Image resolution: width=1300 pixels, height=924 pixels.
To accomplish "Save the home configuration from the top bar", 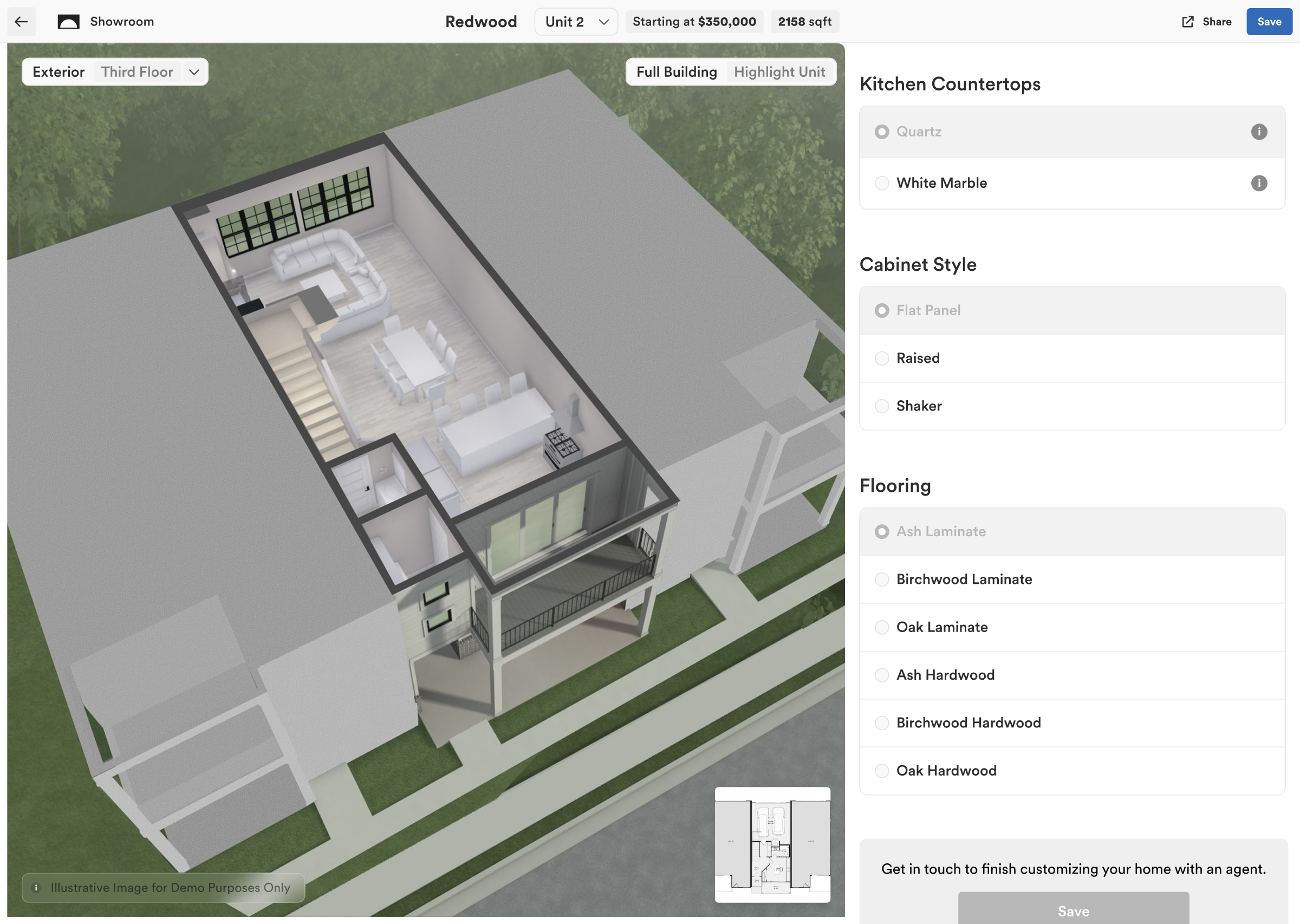I will (1269, 22).
